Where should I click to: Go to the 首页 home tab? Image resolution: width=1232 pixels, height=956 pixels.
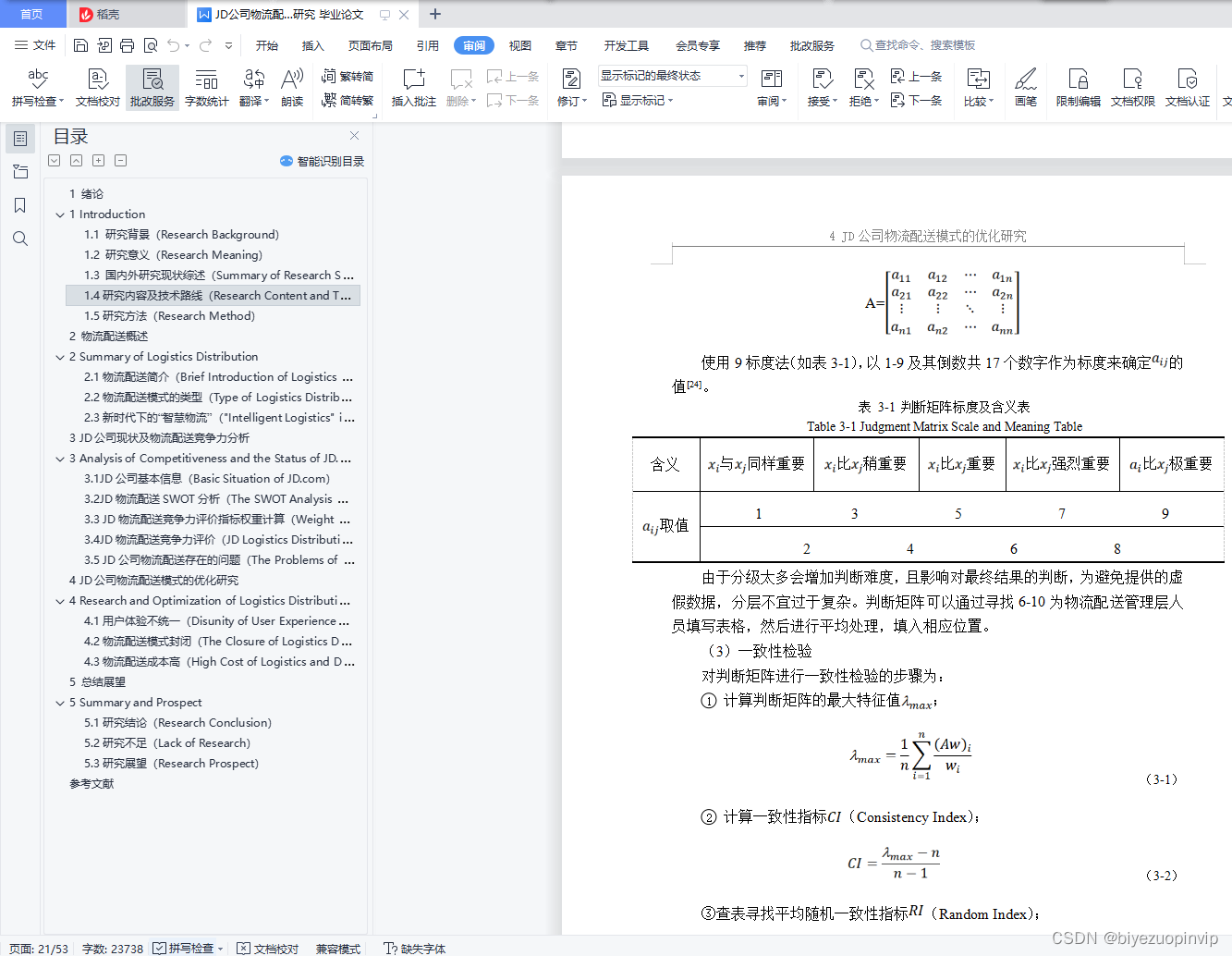31,14
